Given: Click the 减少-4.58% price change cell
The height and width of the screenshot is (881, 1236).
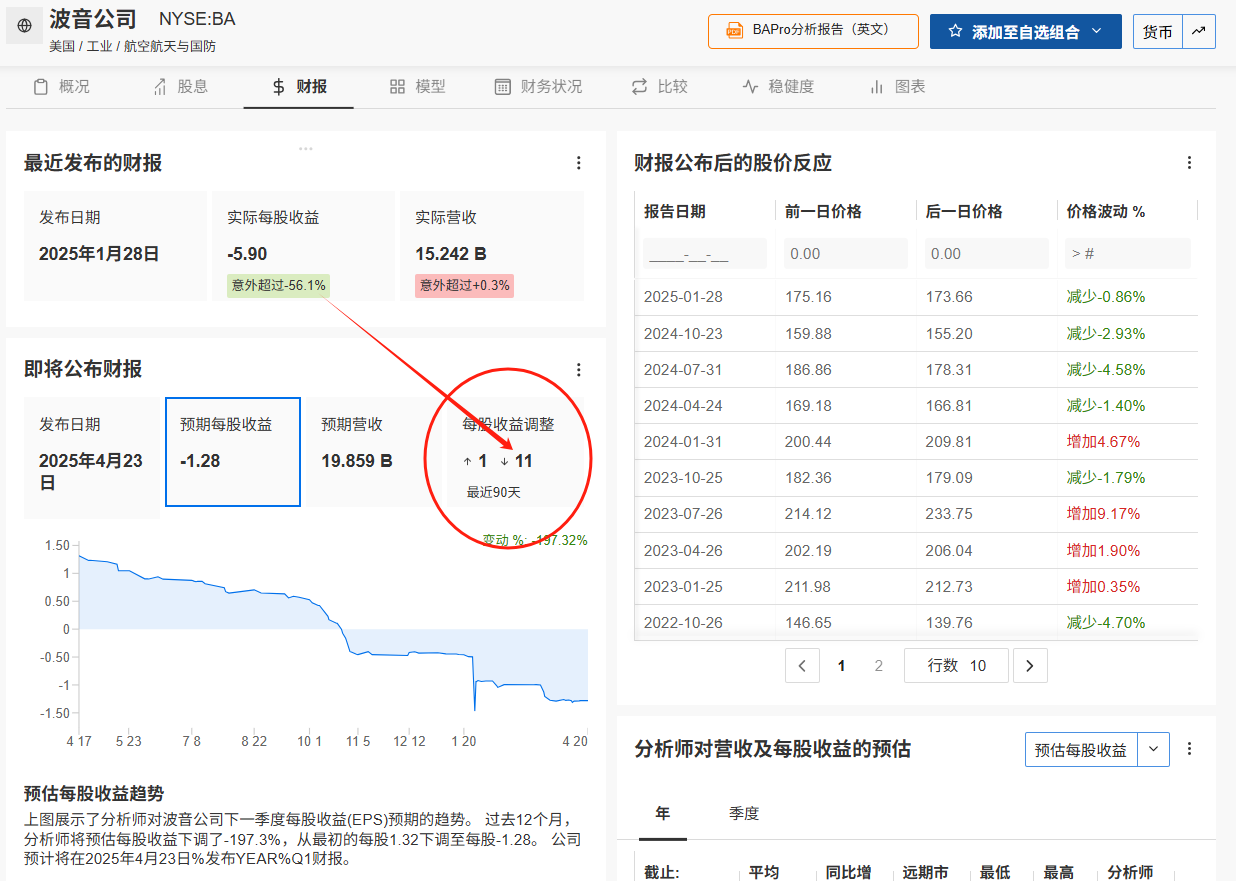Looking at the screenshot, I should coord(1106,370).
